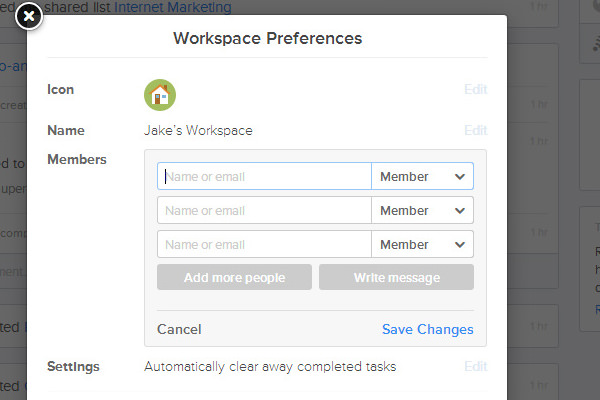Select the third Name or email field
This screenshot has height=400, width=600.
264,244
